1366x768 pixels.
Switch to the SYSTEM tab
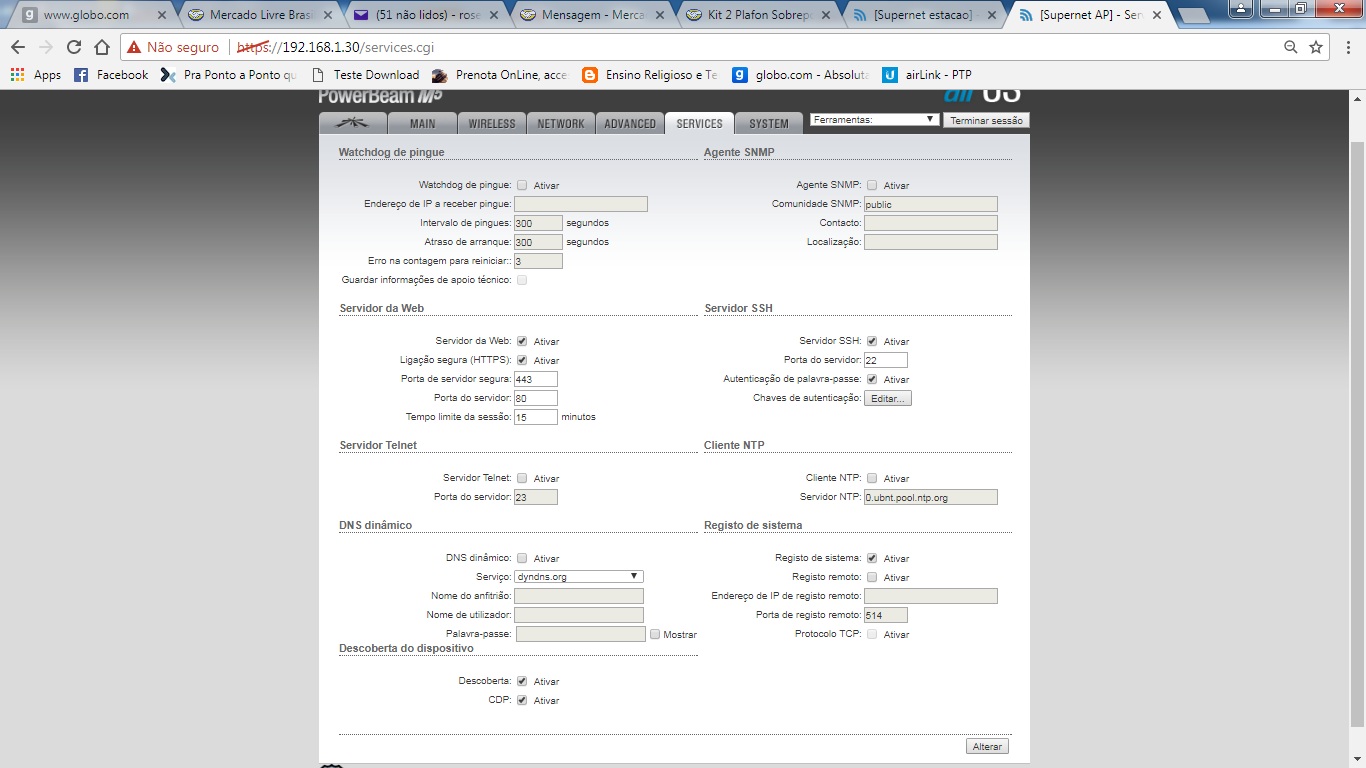(x=769, y=123)
